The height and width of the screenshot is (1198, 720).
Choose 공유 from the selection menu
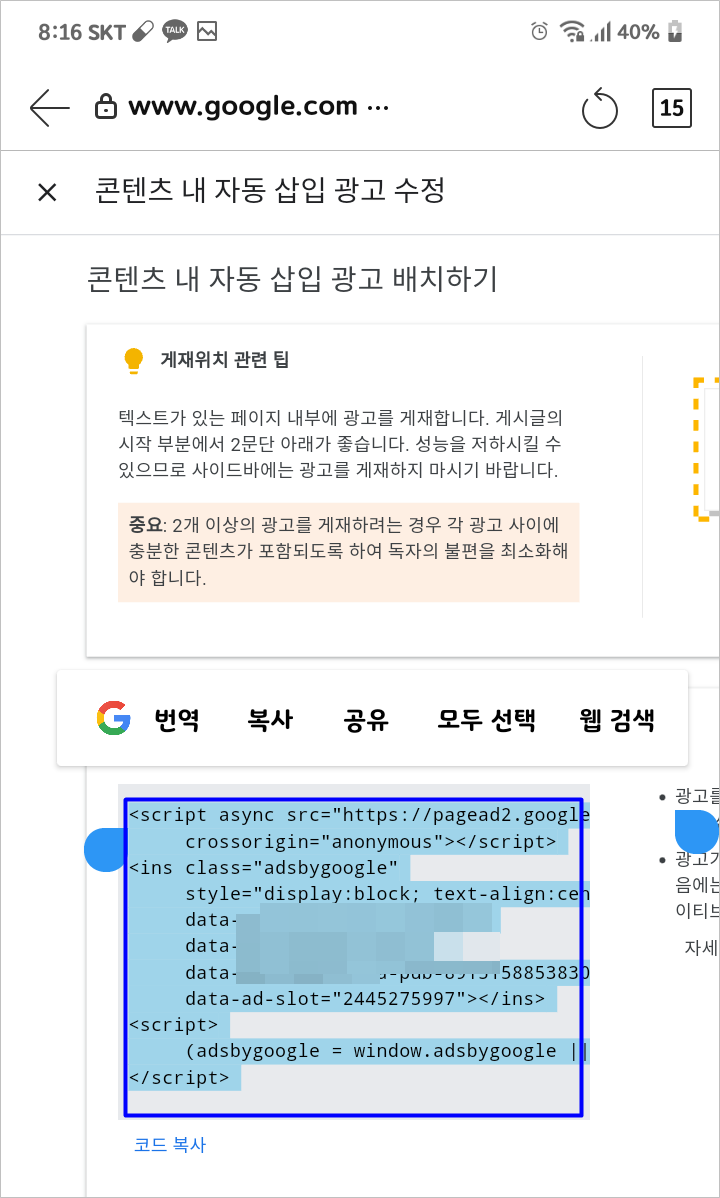click(x=365, y=720)
